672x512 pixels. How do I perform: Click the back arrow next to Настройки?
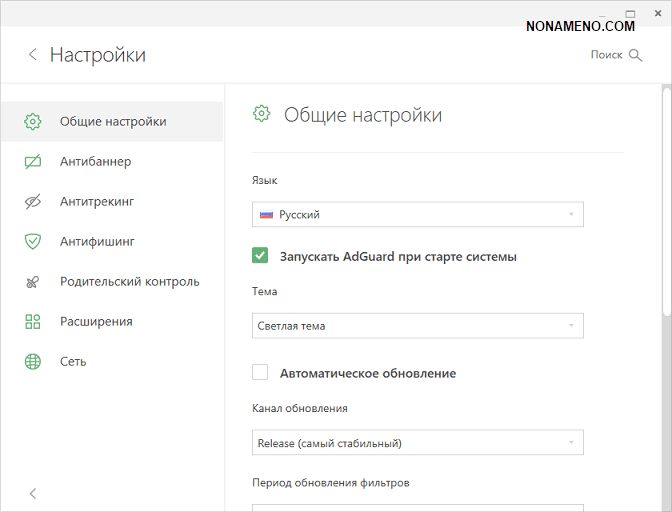[32, 55]
